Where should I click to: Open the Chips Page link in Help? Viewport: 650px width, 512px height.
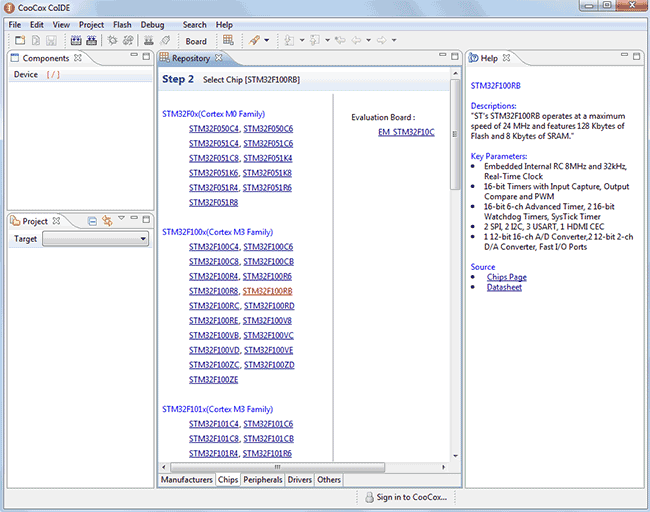tap(507, 277)
